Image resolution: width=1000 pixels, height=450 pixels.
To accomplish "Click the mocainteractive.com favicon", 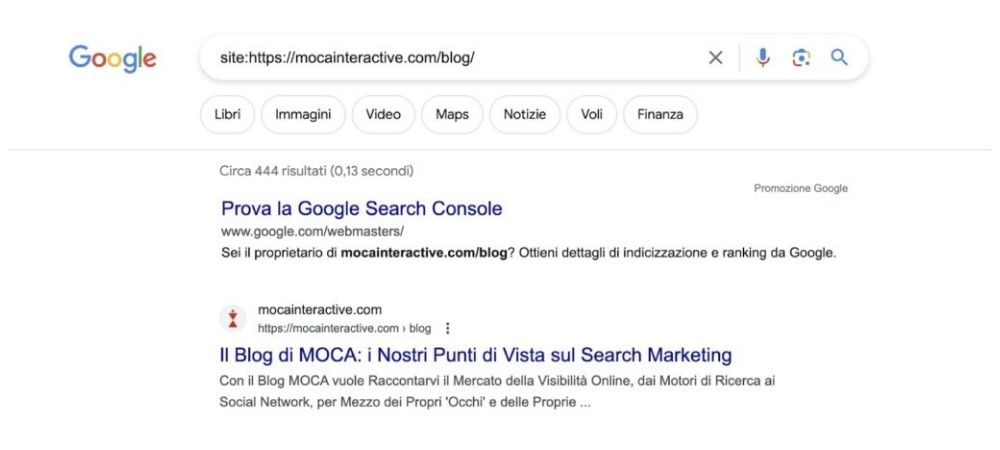I will coord(232,318).
